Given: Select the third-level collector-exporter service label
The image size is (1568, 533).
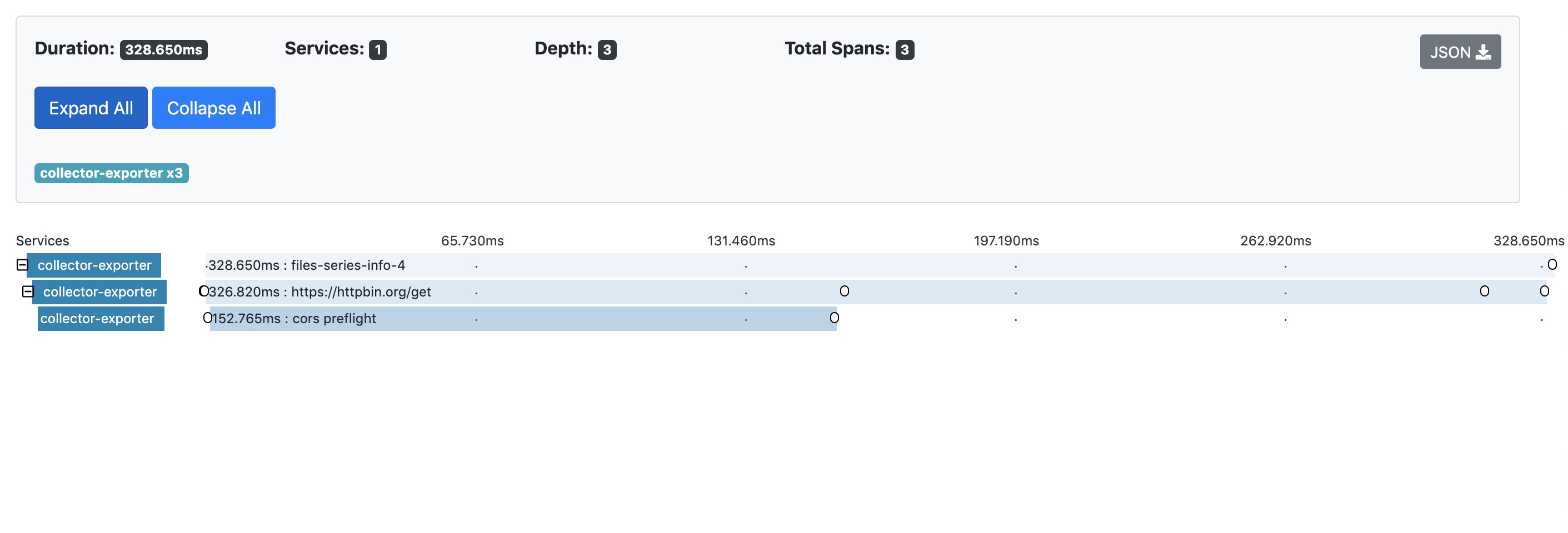Looking at the screenshot, I should tap(97, 319).
